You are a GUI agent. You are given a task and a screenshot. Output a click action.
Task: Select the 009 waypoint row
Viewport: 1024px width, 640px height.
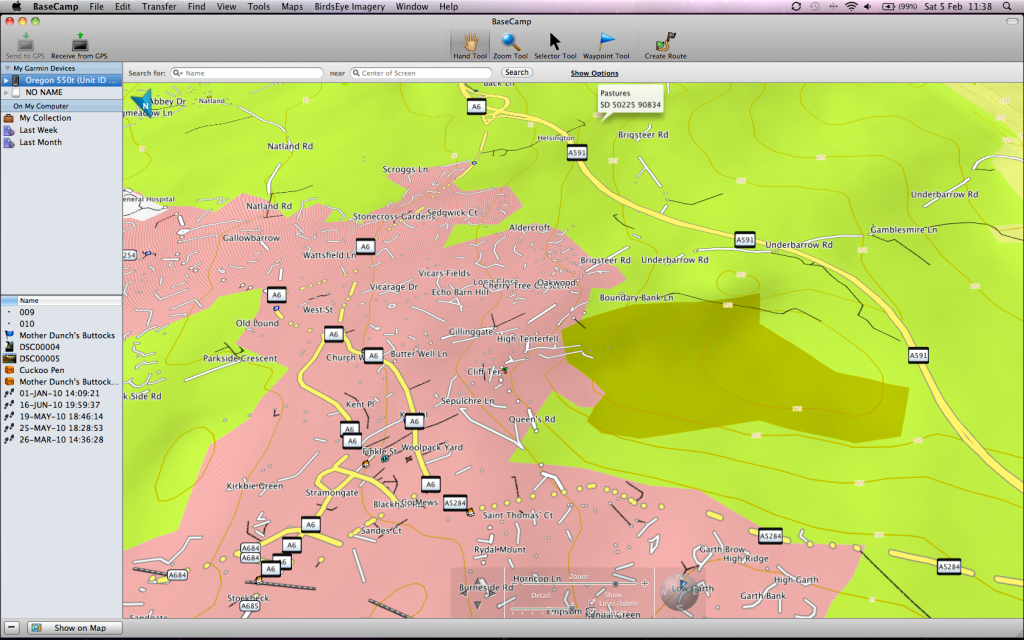point(61,312)
